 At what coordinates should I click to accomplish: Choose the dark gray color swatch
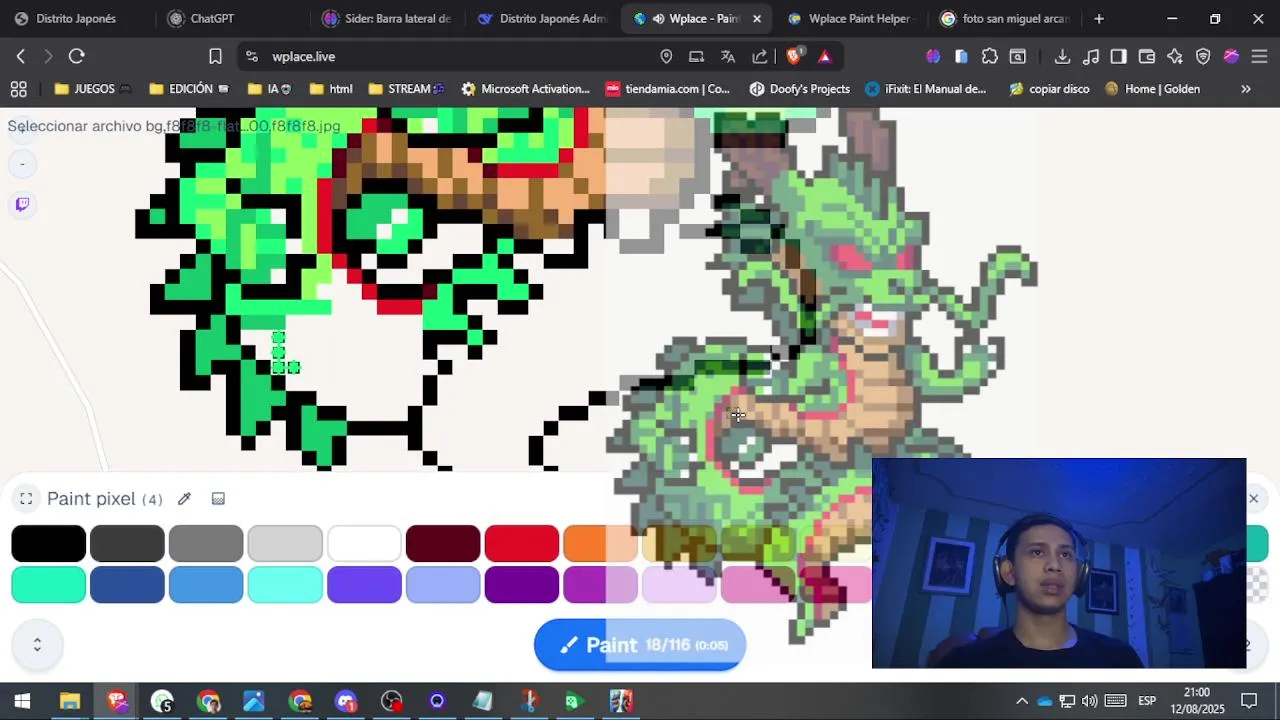(127, 544)
